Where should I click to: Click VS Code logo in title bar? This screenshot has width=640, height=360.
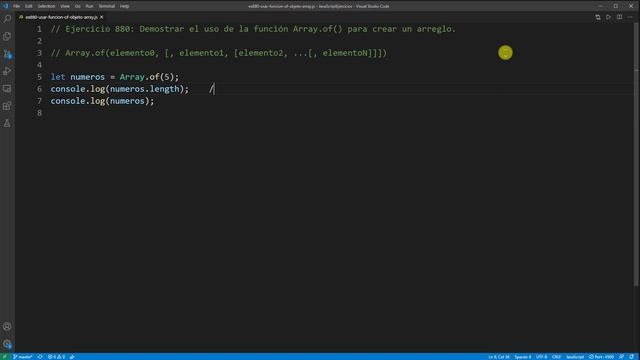pos(5,6)
